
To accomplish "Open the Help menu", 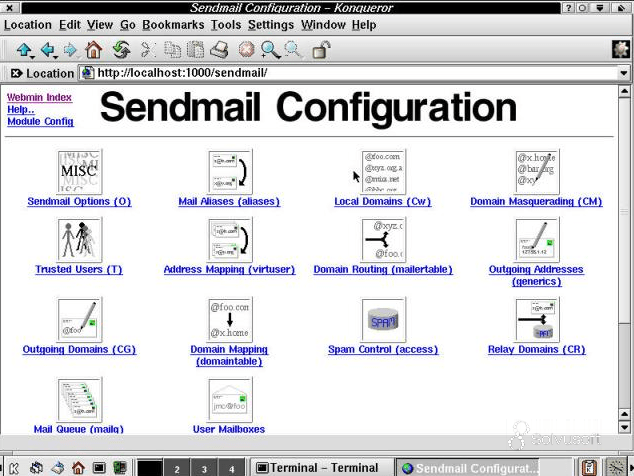I will [x=364, y=25].
